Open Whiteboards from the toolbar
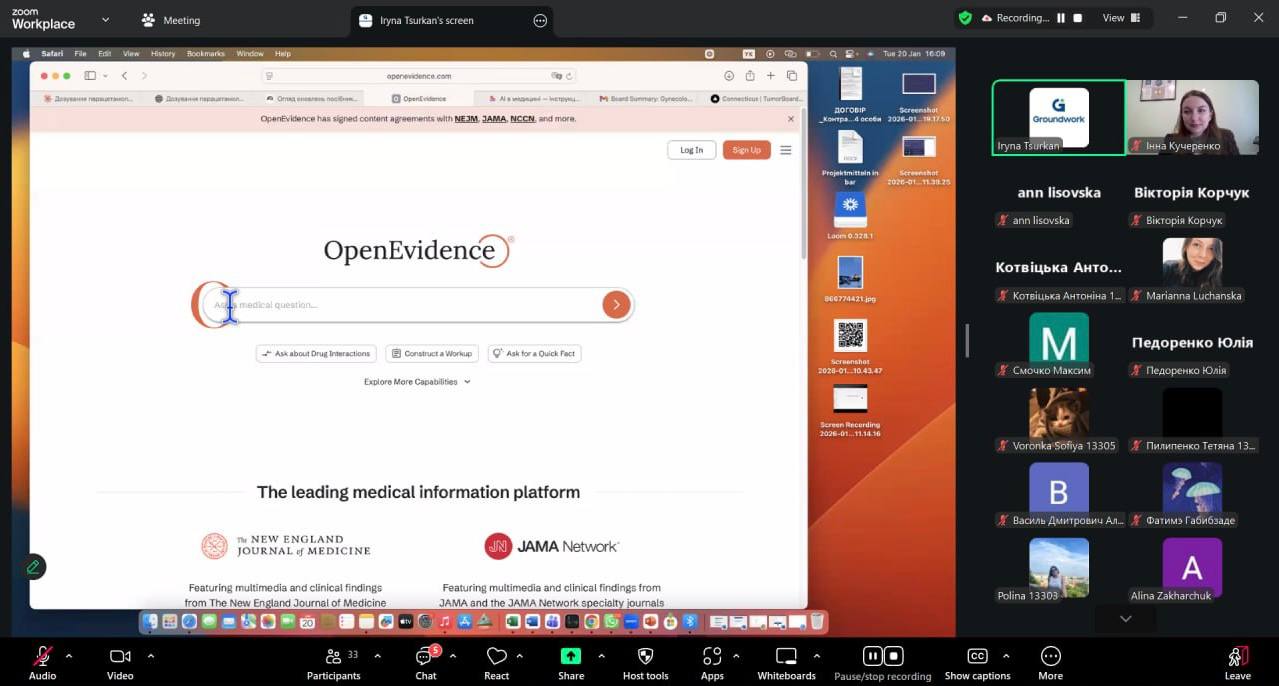1279x686 pixels. [786, 657]
